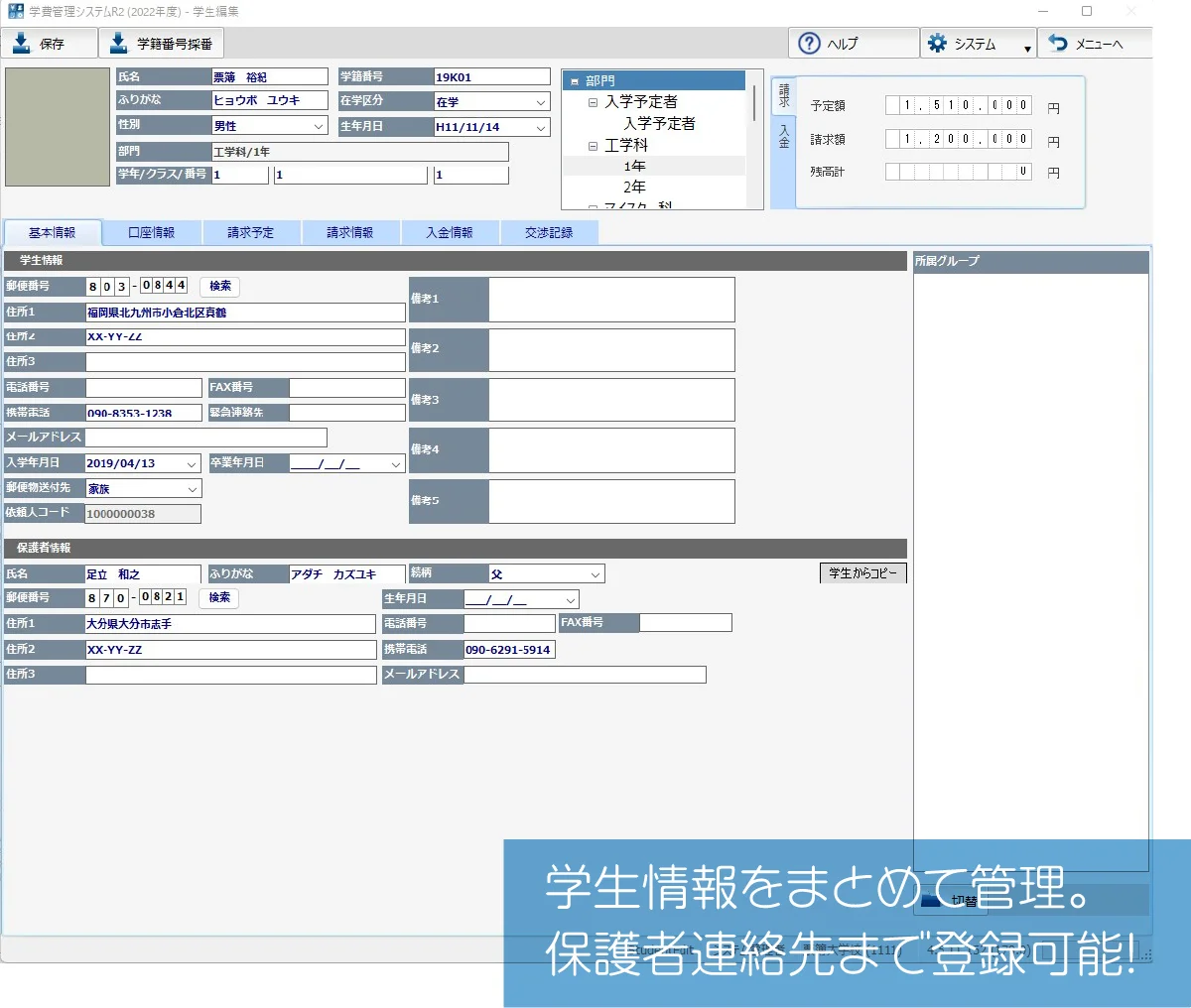Click the 備考4 text box
This screenshot has height=1008, width=1191.
click(x=611, y=450)
